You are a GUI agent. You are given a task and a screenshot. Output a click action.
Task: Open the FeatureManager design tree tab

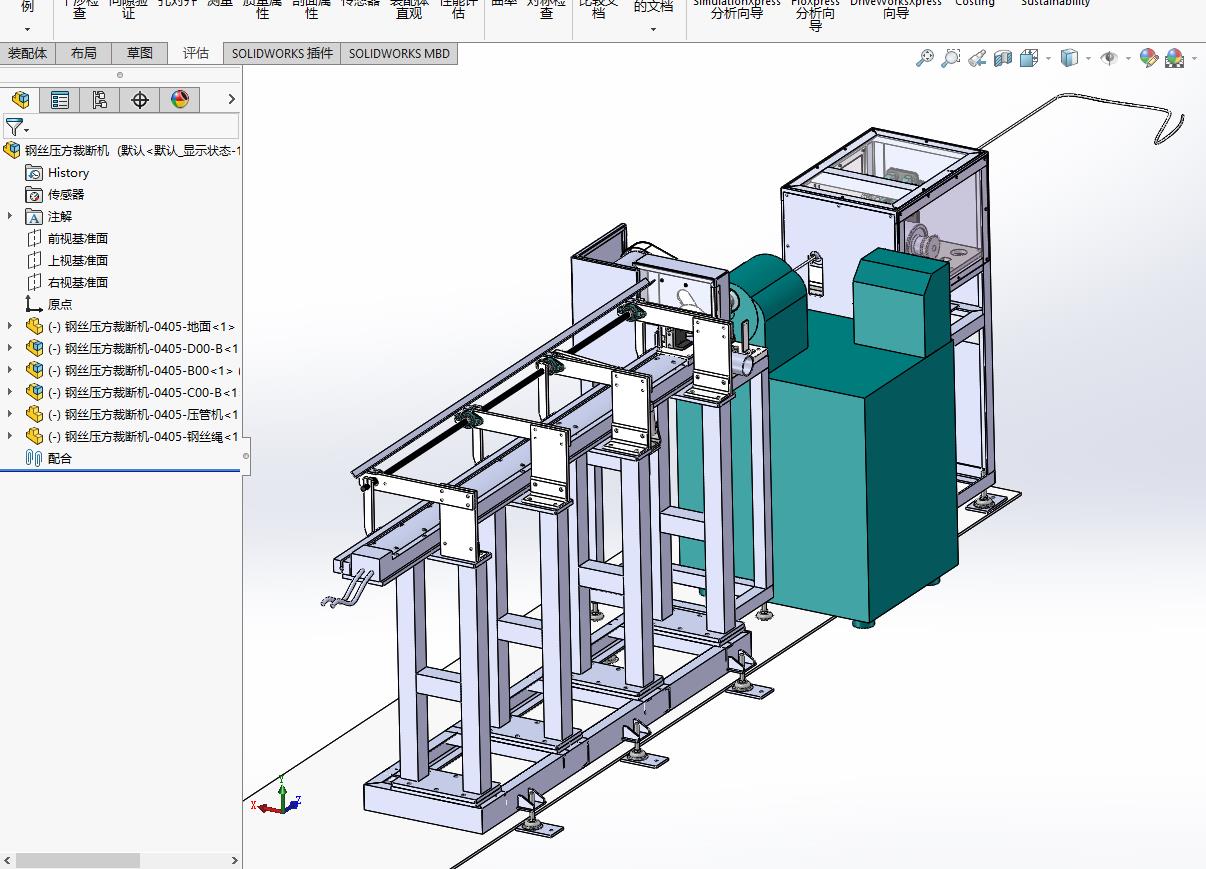click(20, 99)
